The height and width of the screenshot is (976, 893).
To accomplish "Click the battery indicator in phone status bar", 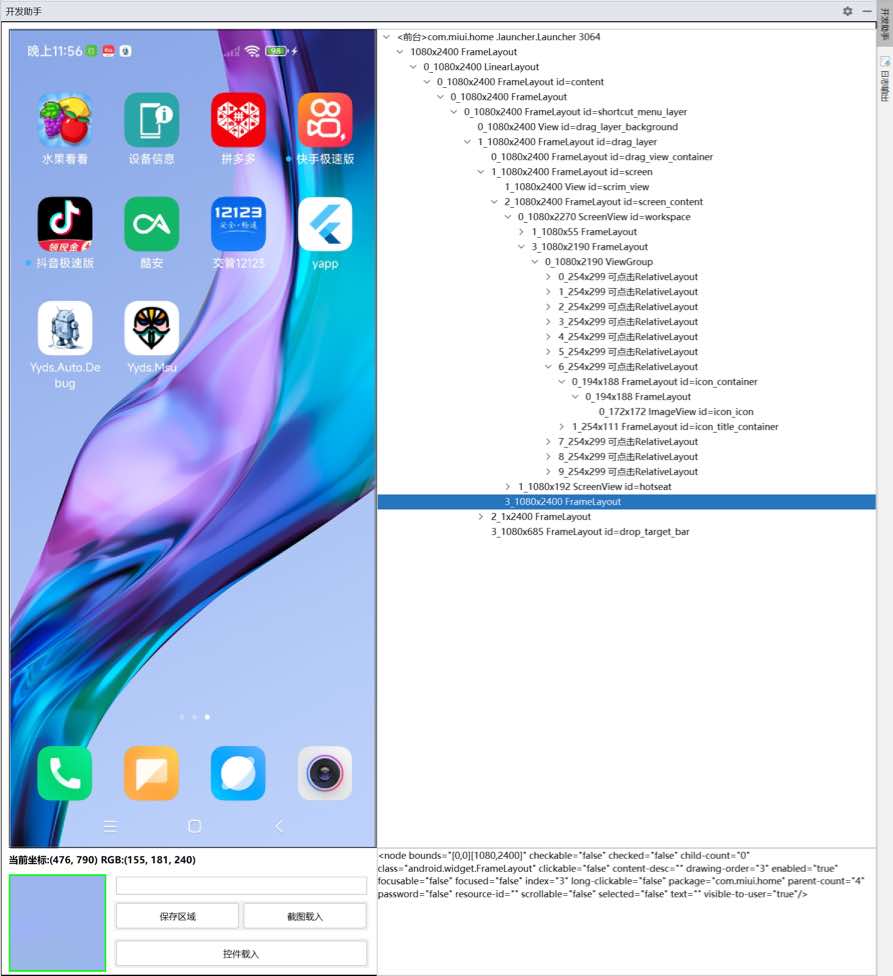I will pos(276,51).
